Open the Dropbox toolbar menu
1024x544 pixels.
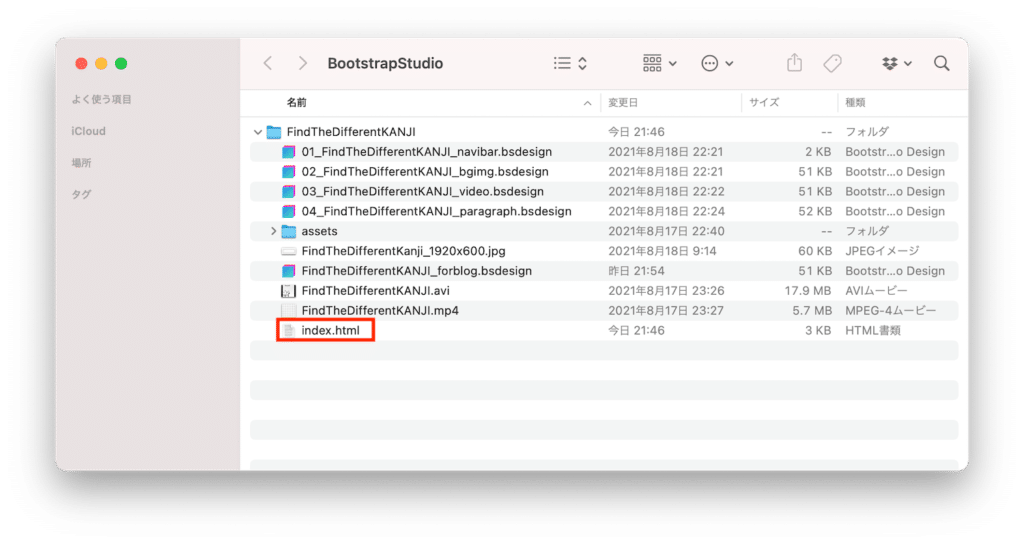click(897, 63)
